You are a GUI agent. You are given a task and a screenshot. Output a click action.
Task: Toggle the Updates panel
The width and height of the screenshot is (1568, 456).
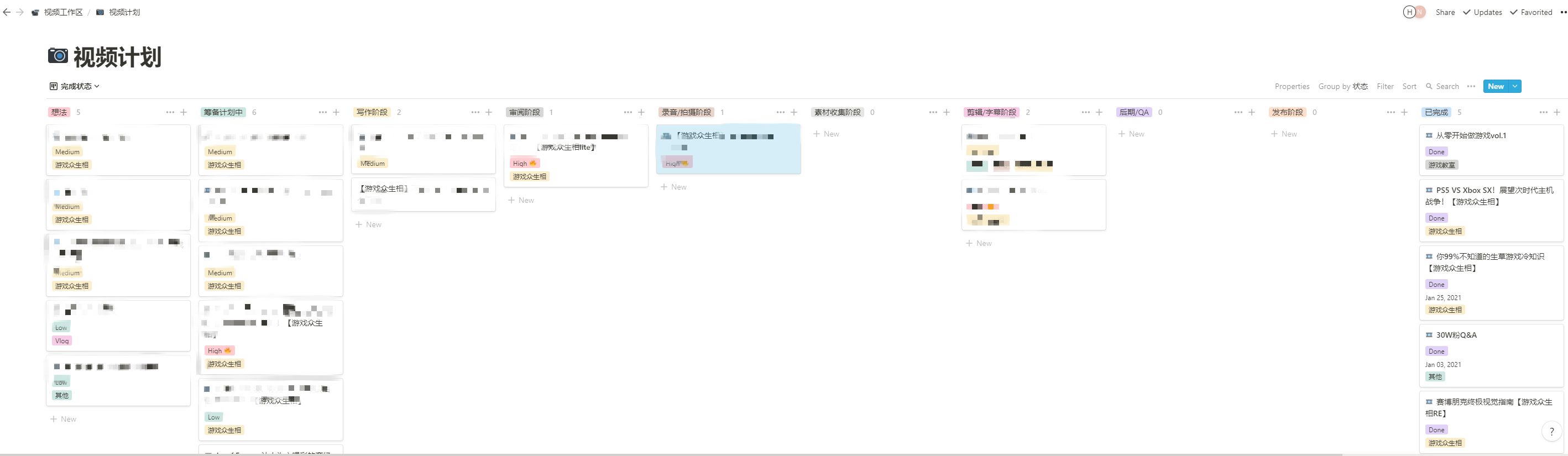click(x=1482, y=12)
